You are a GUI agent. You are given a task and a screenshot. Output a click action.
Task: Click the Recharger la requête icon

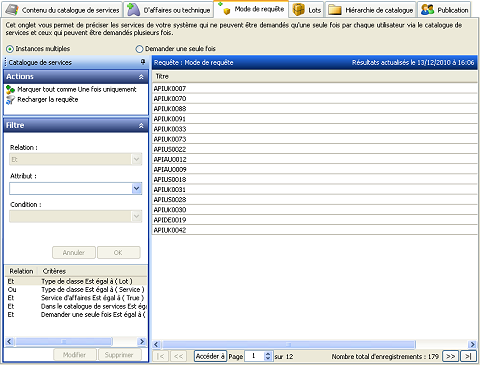(10, 99)
